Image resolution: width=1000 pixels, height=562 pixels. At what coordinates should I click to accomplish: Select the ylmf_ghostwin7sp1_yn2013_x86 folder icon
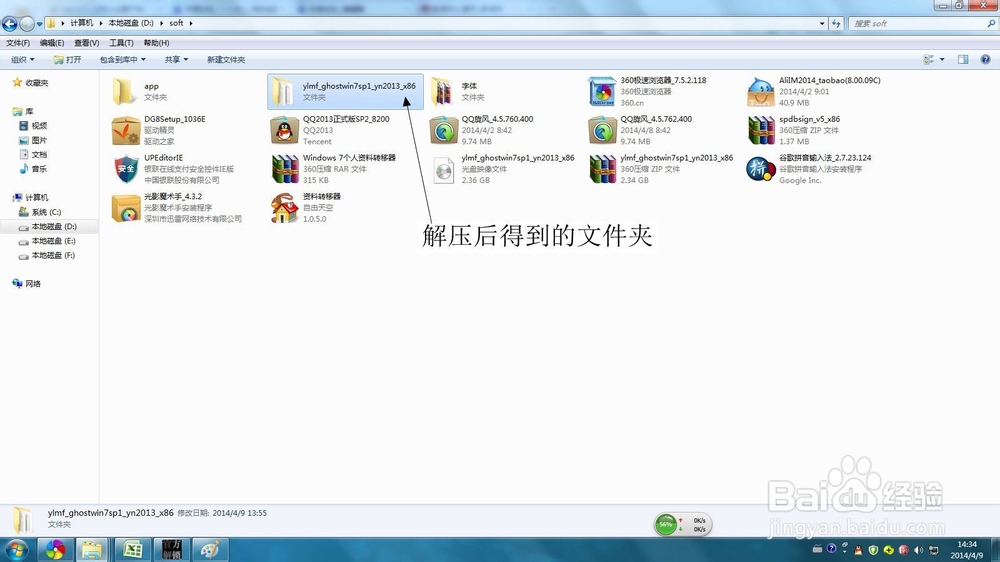[x=283, y=92]
